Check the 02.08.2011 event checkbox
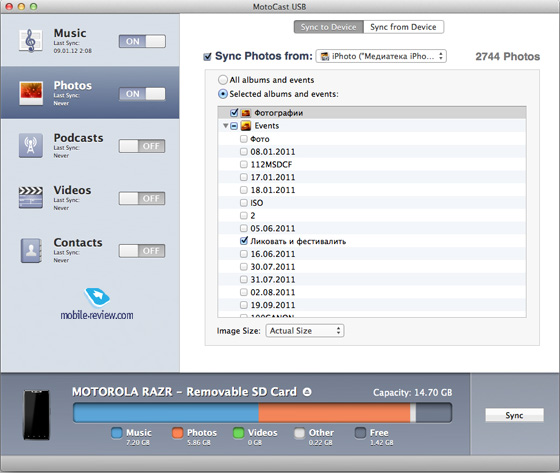The height and width of the screenshot is (473, 560). tap(244, 292)
